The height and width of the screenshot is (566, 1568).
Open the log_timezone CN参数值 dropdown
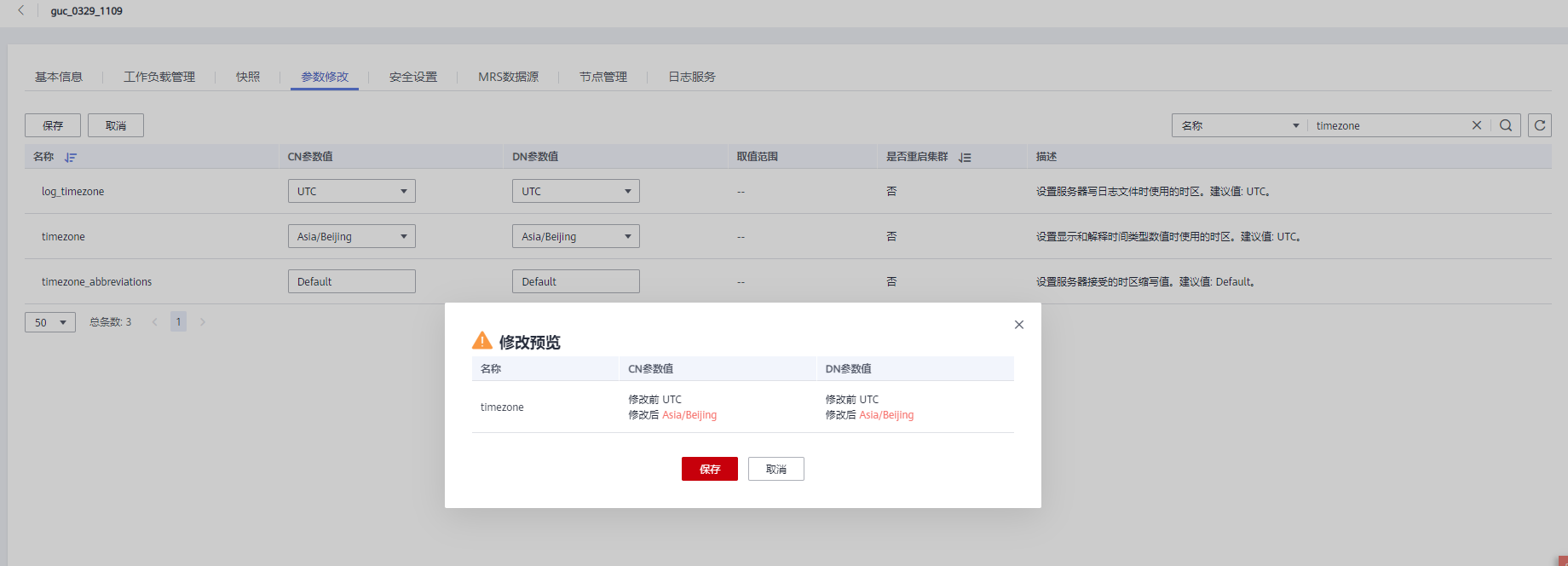(352, 191)
